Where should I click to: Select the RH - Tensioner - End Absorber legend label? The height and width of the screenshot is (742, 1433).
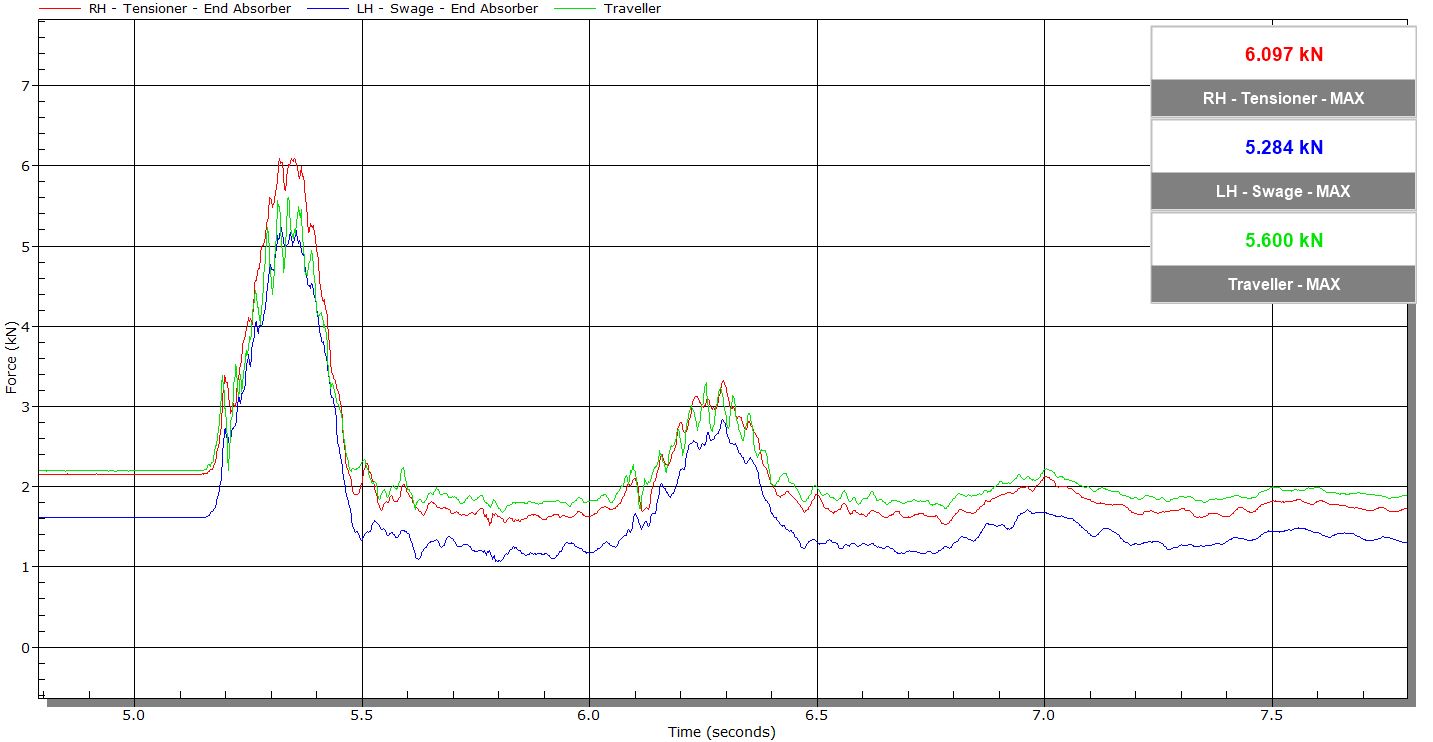pos(190,9)
